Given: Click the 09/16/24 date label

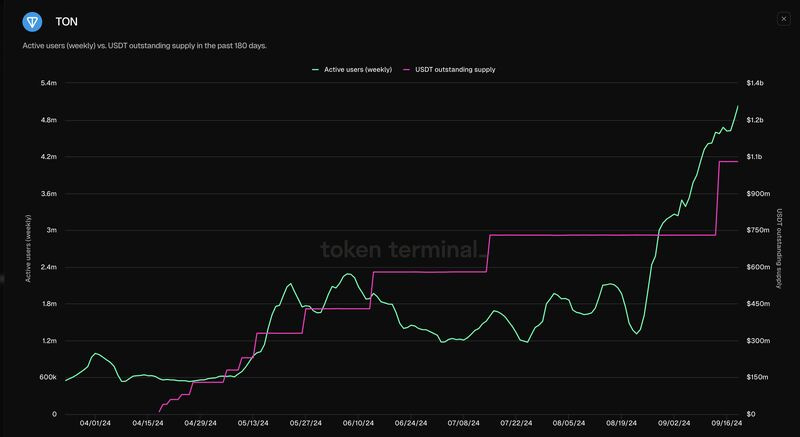Looking at the screenshot, I should click(x=727, y=424).
